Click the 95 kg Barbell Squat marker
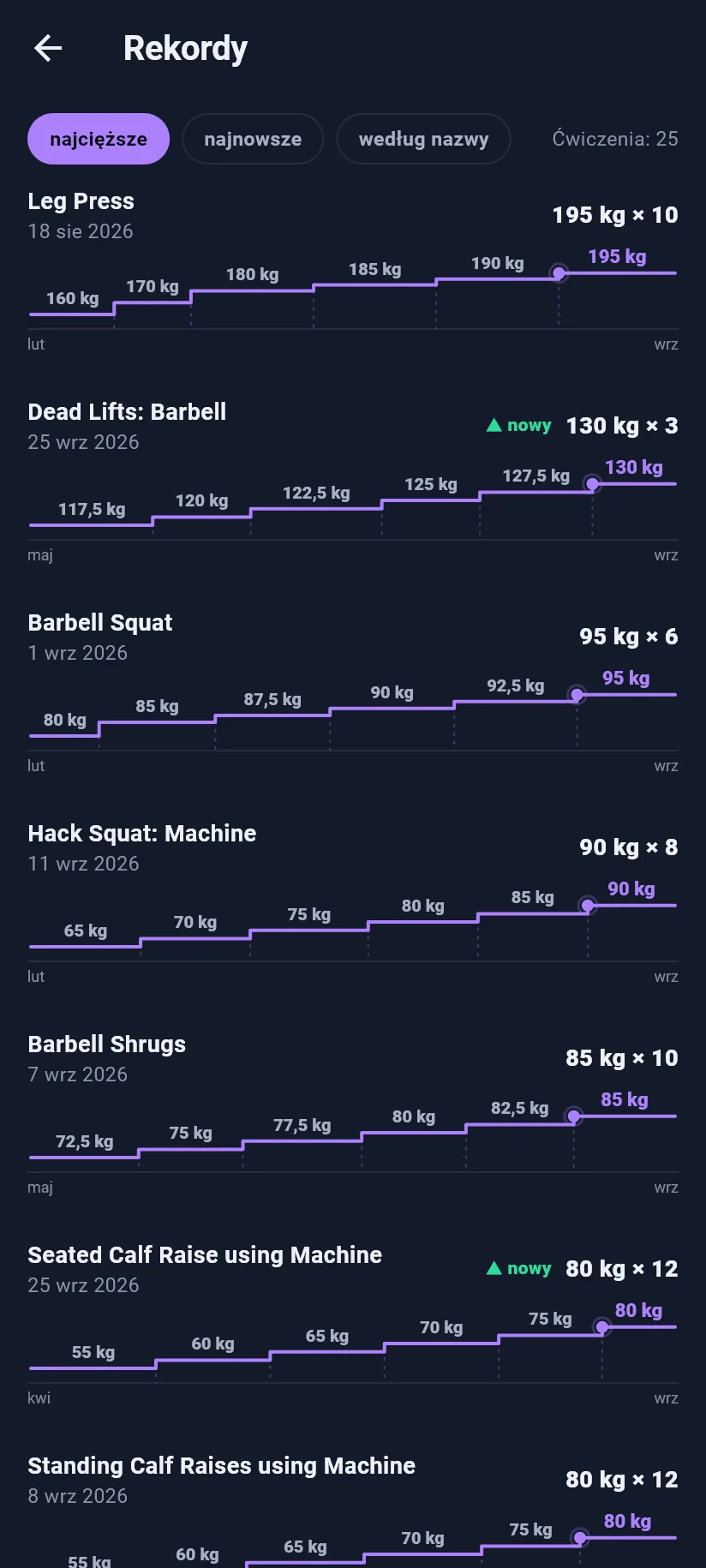The image size is (706, 1568). (577, 695)
